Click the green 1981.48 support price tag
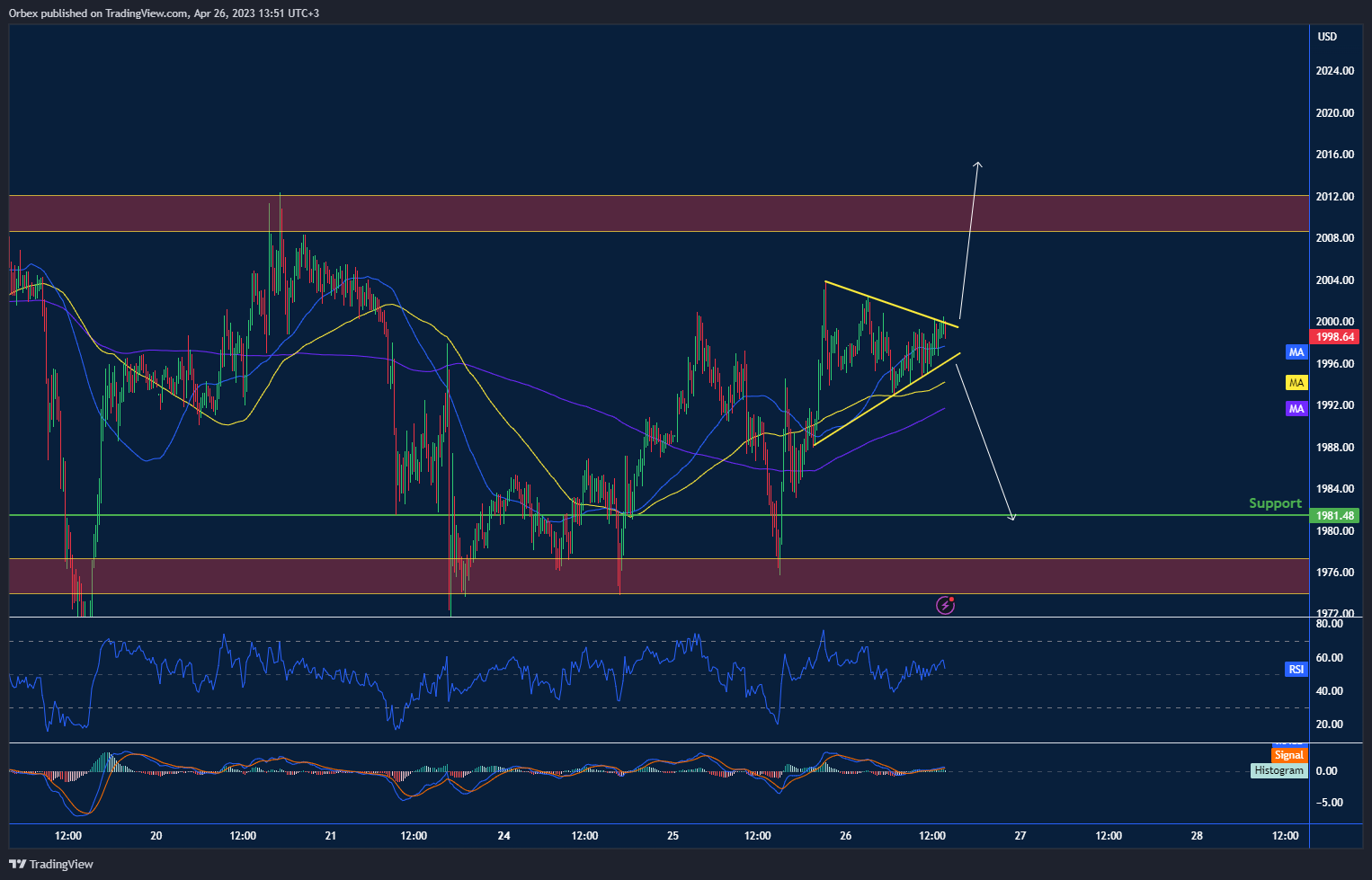 [x=1335, y=516]
